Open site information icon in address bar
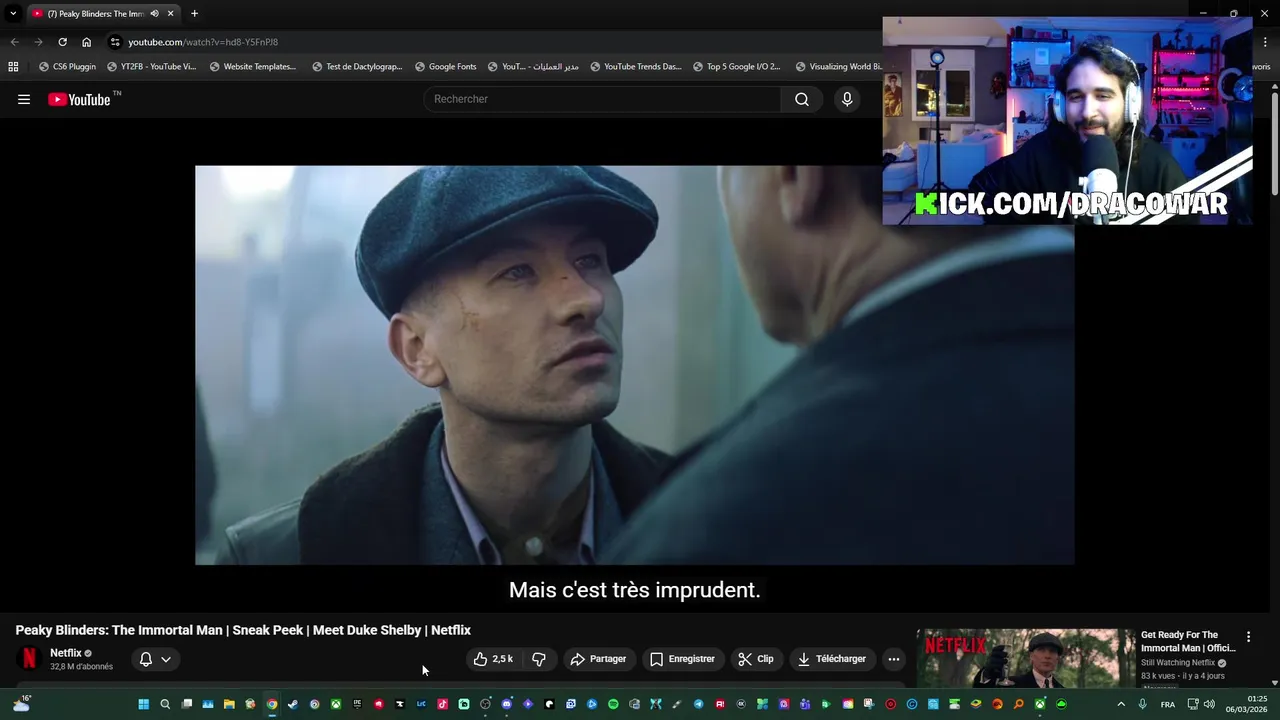Viewport: 1280px width, 720px height. click(115, 42)
